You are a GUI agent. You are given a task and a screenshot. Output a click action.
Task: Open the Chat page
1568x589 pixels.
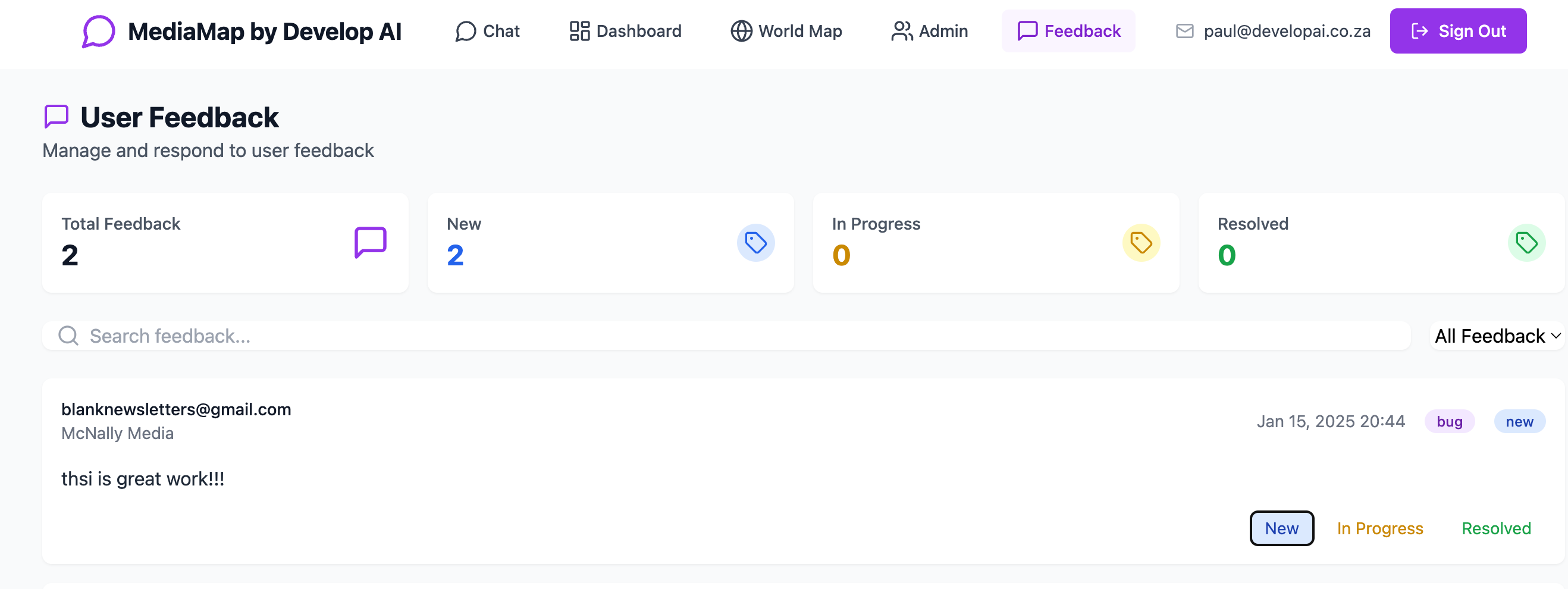tap(487, 31)
